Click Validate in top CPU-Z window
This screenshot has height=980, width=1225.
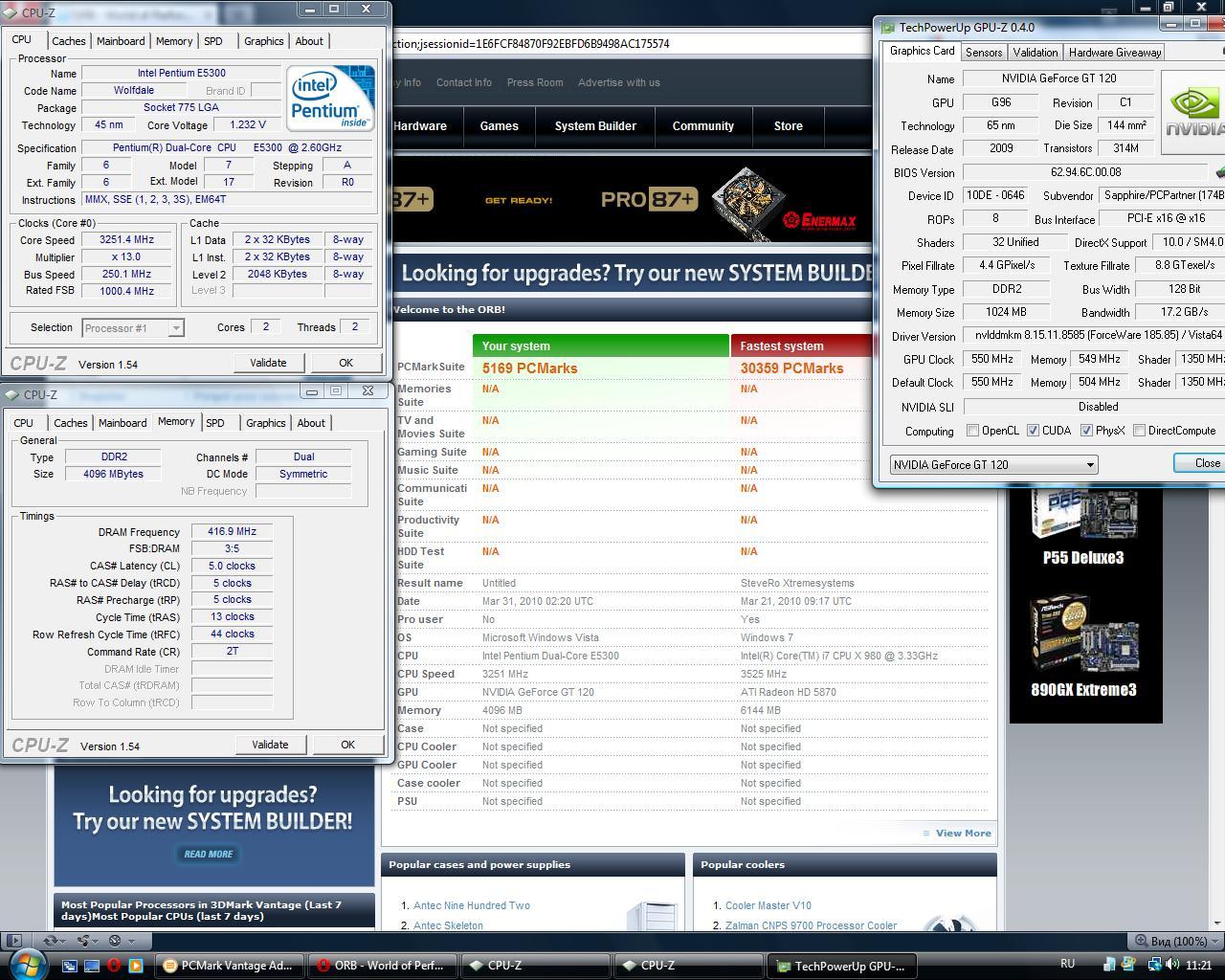pos(268,363)
